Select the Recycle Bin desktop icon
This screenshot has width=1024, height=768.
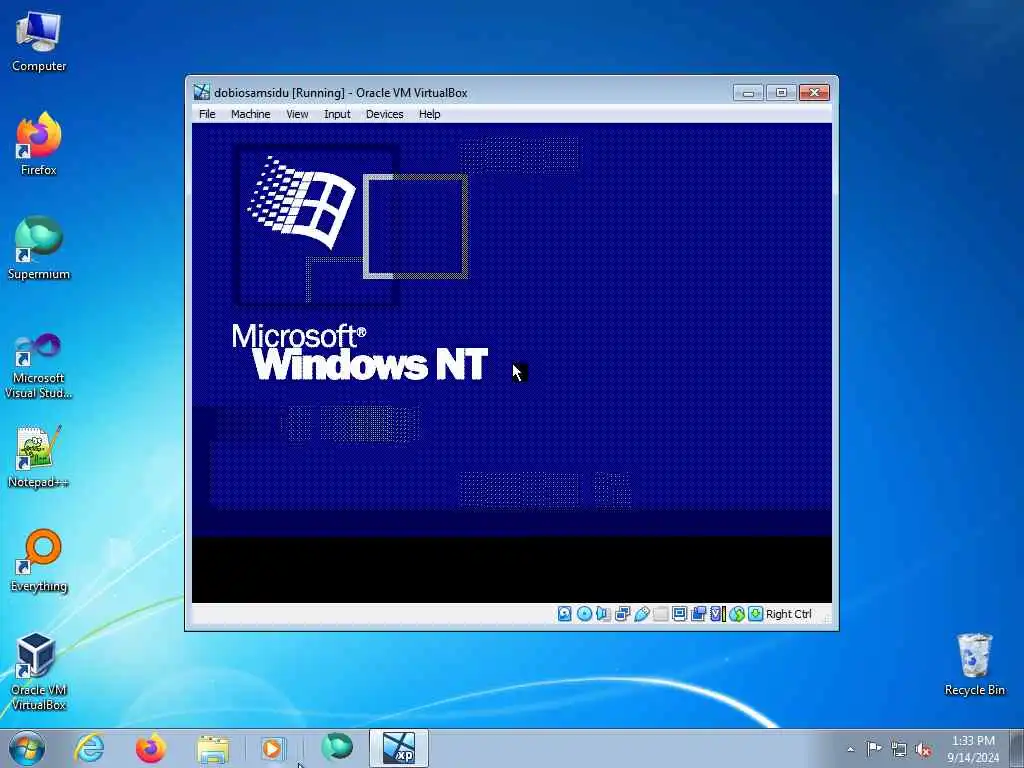(x=974, y=664)
